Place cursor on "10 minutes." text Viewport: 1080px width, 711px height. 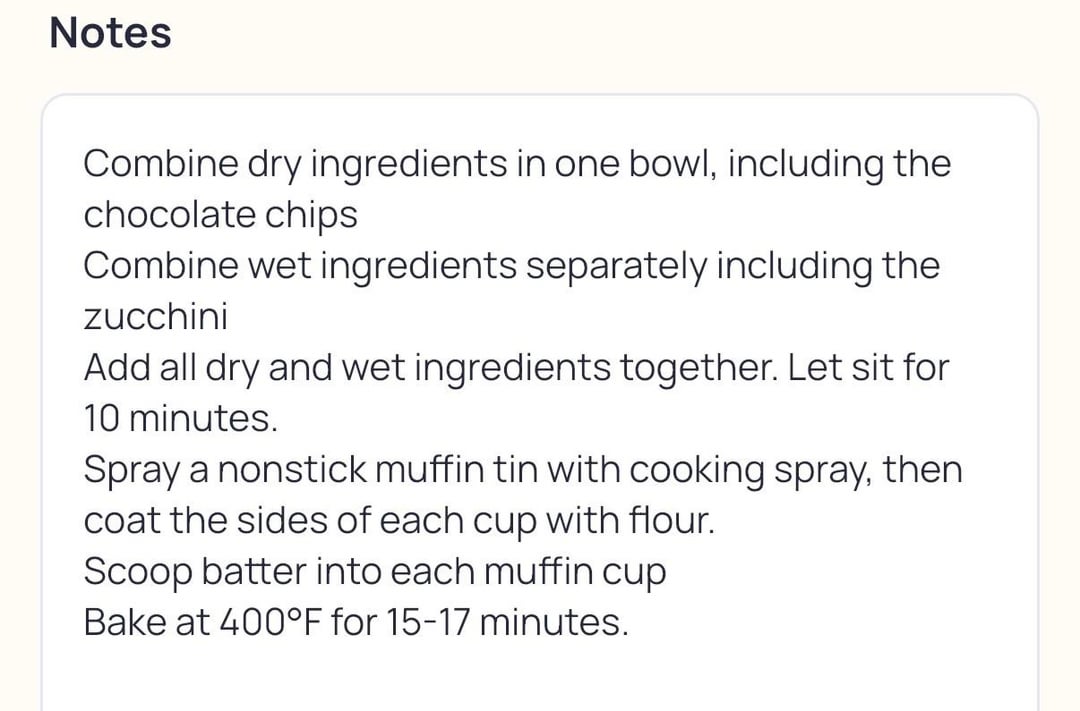[180, 419]
